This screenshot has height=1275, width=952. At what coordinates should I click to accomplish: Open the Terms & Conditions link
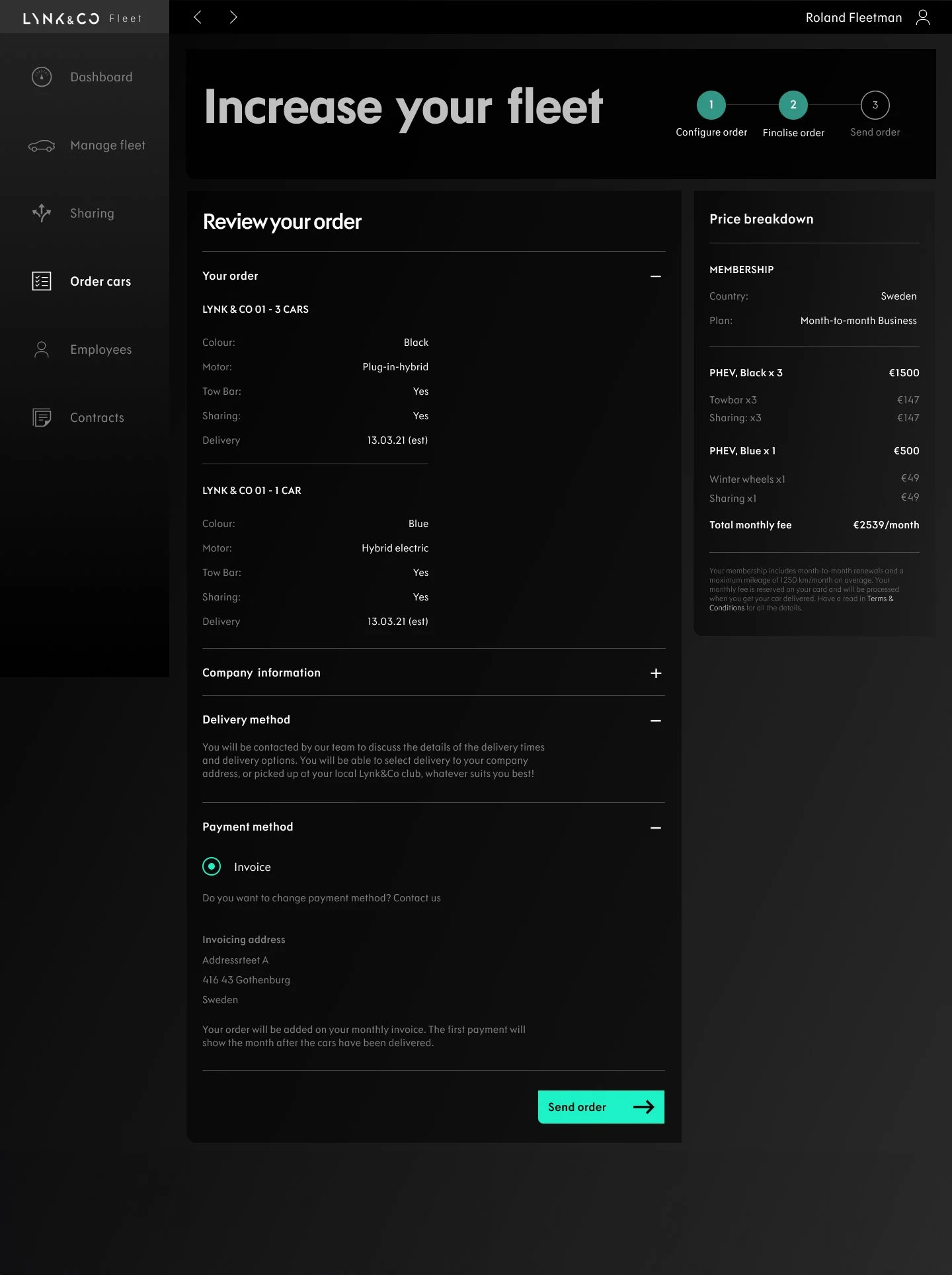[801, 603]
